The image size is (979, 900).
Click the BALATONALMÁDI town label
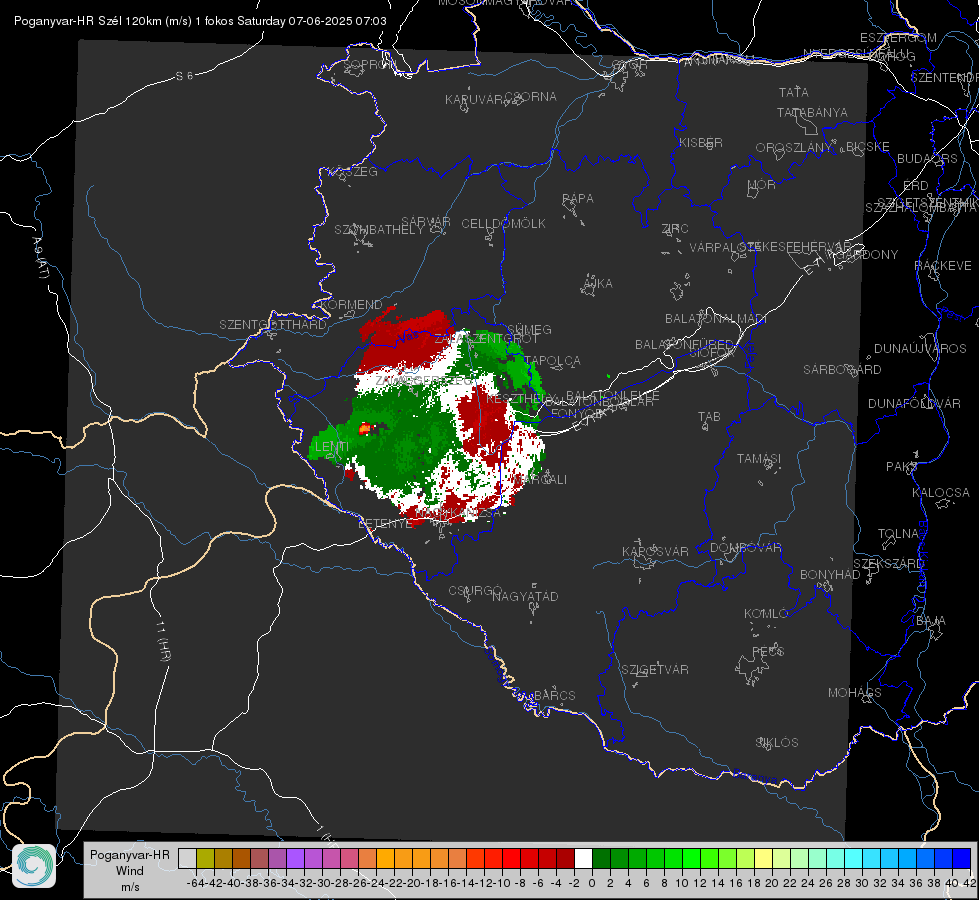click(716, 319)
